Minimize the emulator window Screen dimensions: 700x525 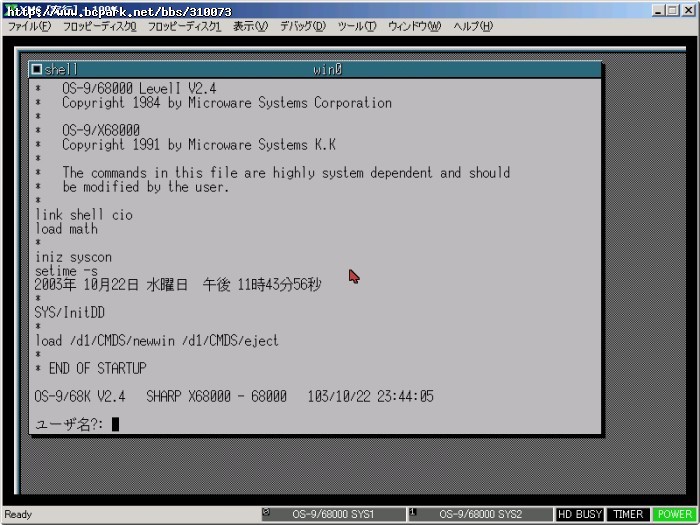[x=658, y=10]
